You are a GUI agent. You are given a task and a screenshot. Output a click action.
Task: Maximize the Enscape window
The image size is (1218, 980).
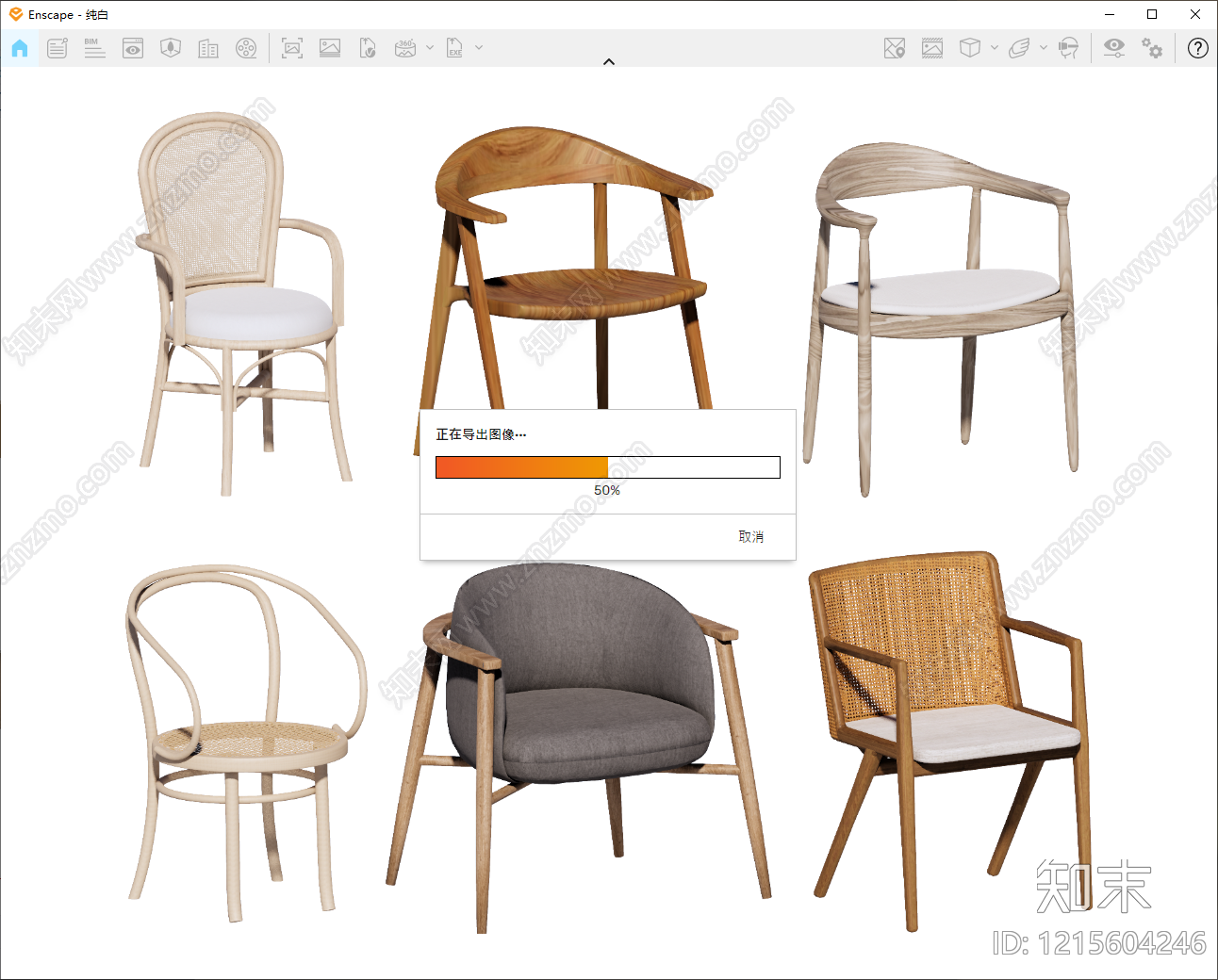(x=1152, y=14)
